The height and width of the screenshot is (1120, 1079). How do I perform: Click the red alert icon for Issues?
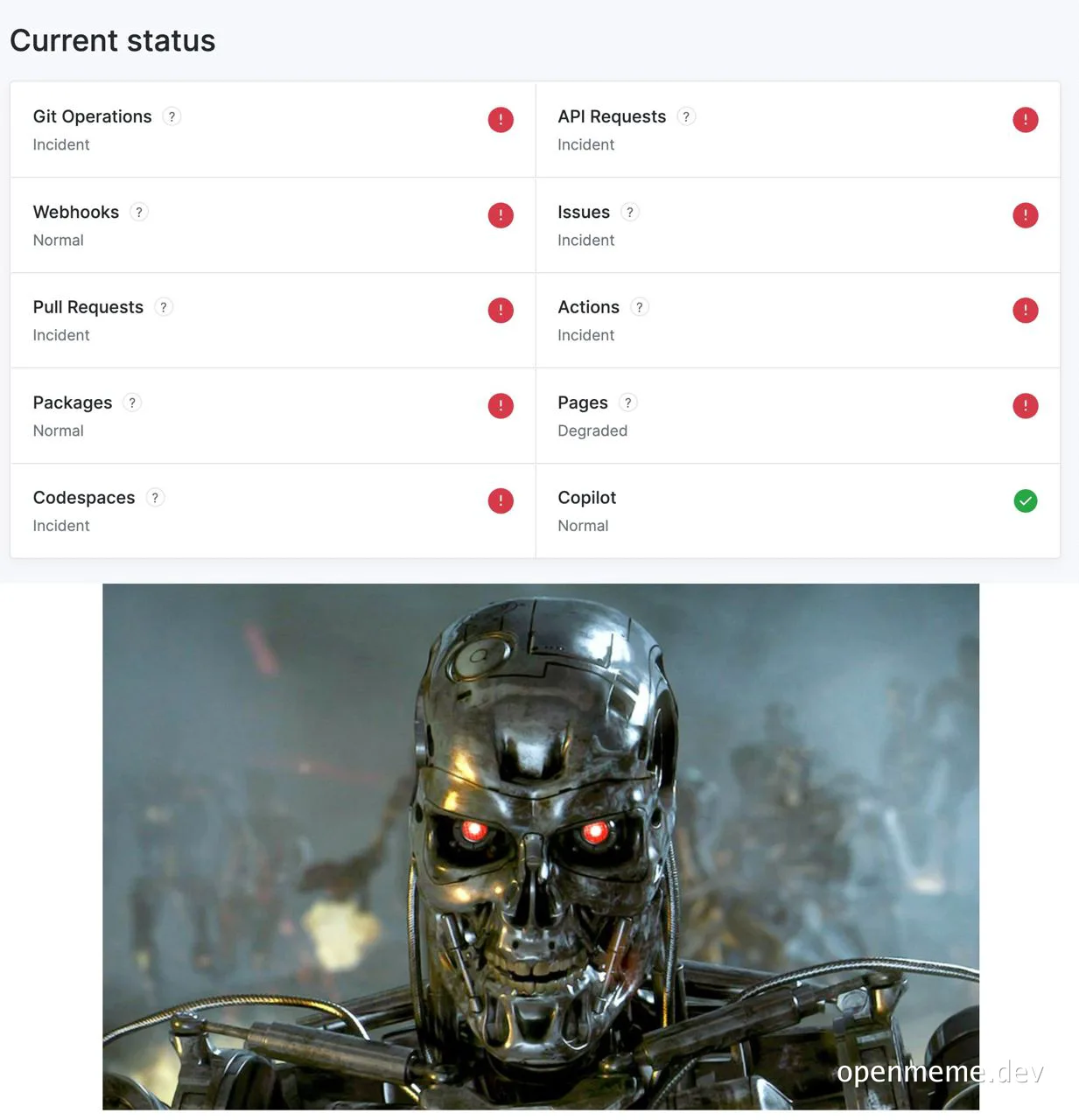point(1026,215)
